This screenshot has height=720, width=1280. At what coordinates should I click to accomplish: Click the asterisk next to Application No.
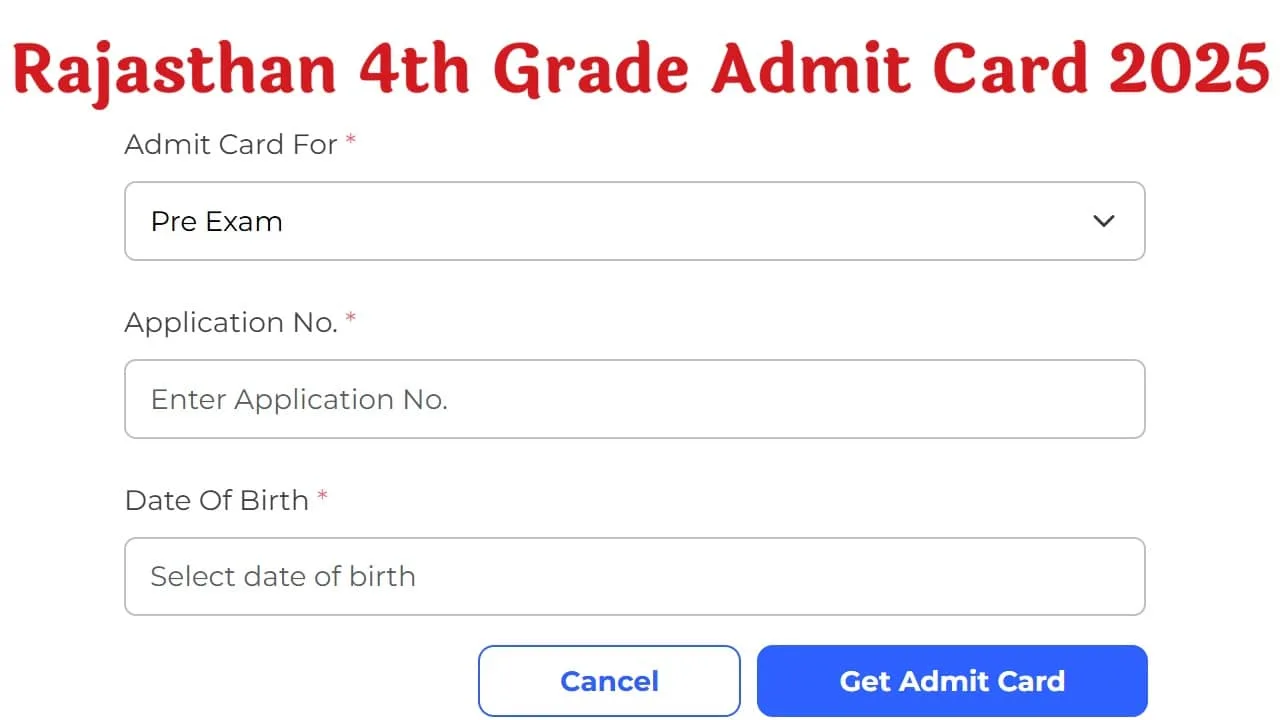(351, 317)
